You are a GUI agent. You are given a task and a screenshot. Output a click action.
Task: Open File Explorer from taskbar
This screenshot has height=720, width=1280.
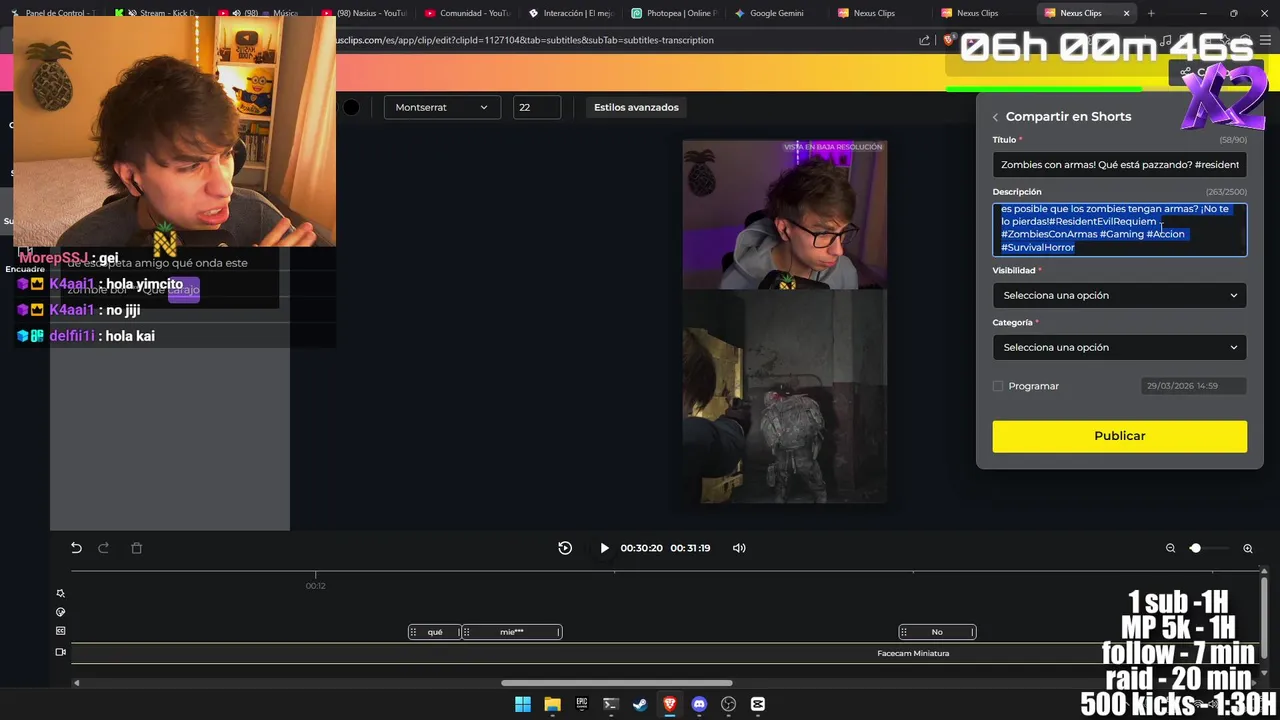(x=552, y=704)
